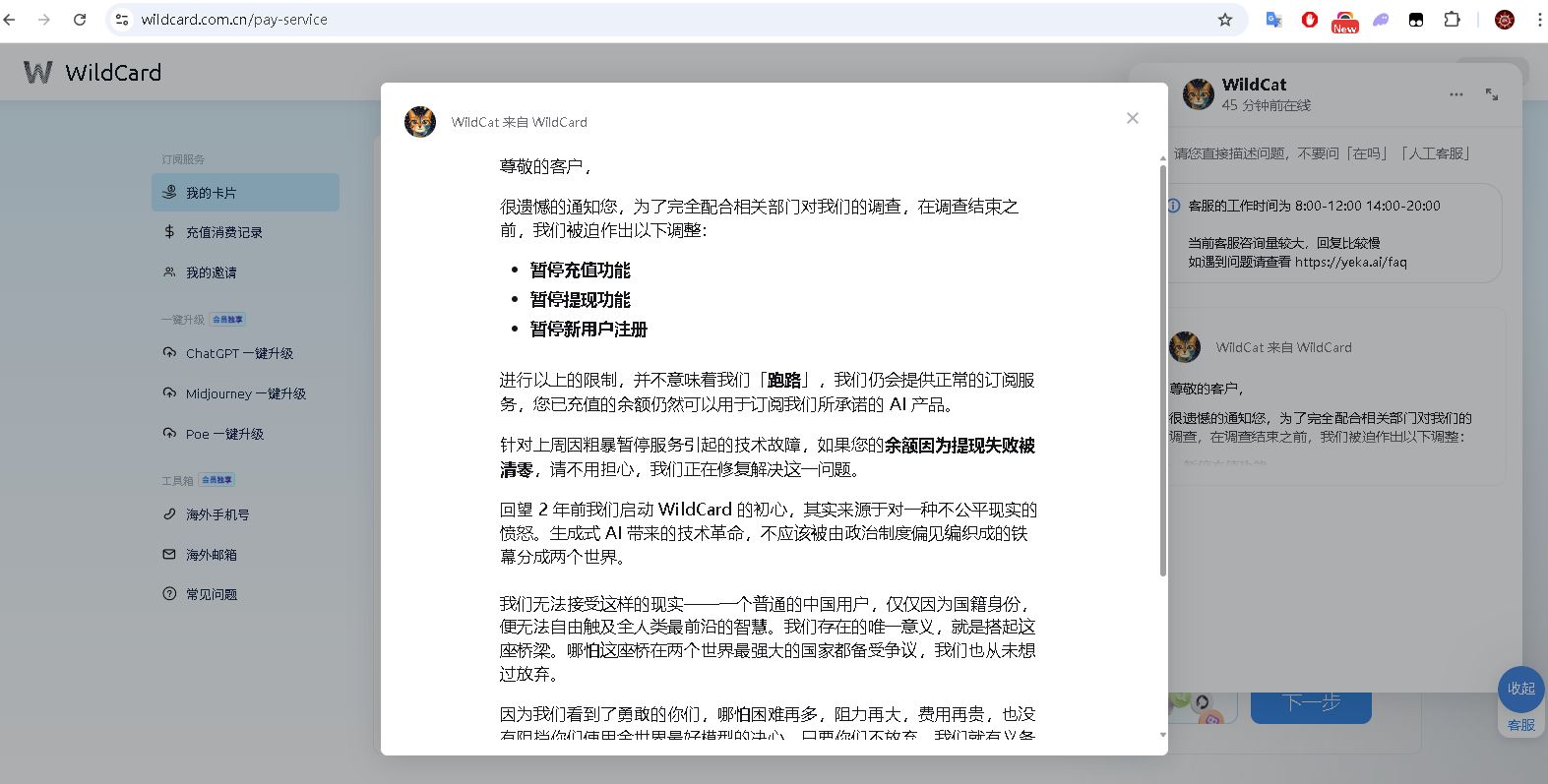
Task: Select Midjourney 一键升级 in the sidebar
Action: [245, 393]
